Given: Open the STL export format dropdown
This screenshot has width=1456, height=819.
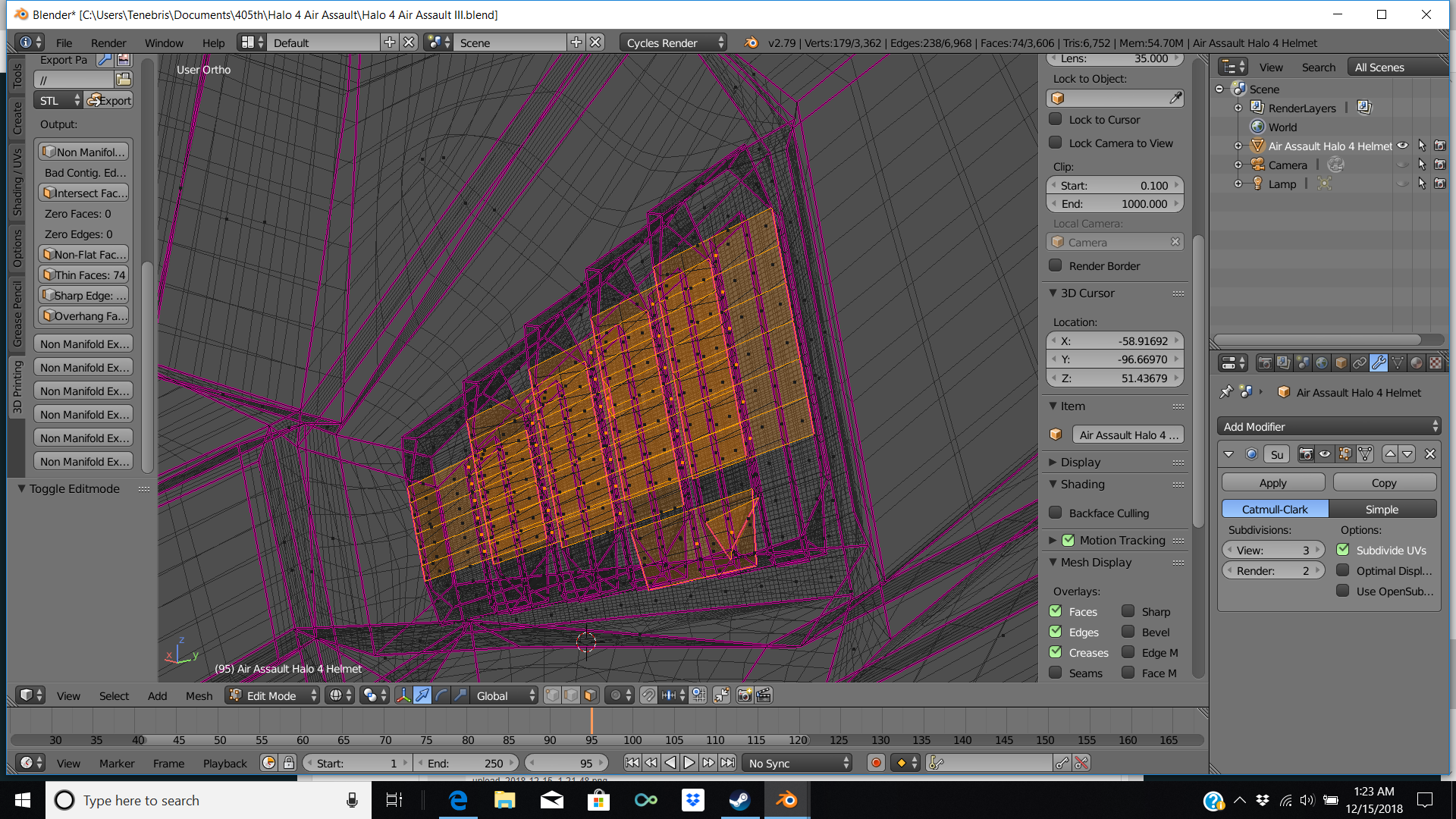Looking at the screenshot, I should click(x=58, y=100).
